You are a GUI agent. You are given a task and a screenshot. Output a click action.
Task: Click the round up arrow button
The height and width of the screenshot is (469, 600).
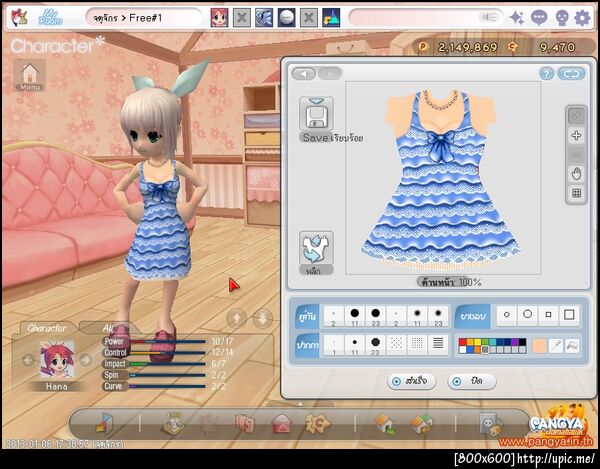236,318
